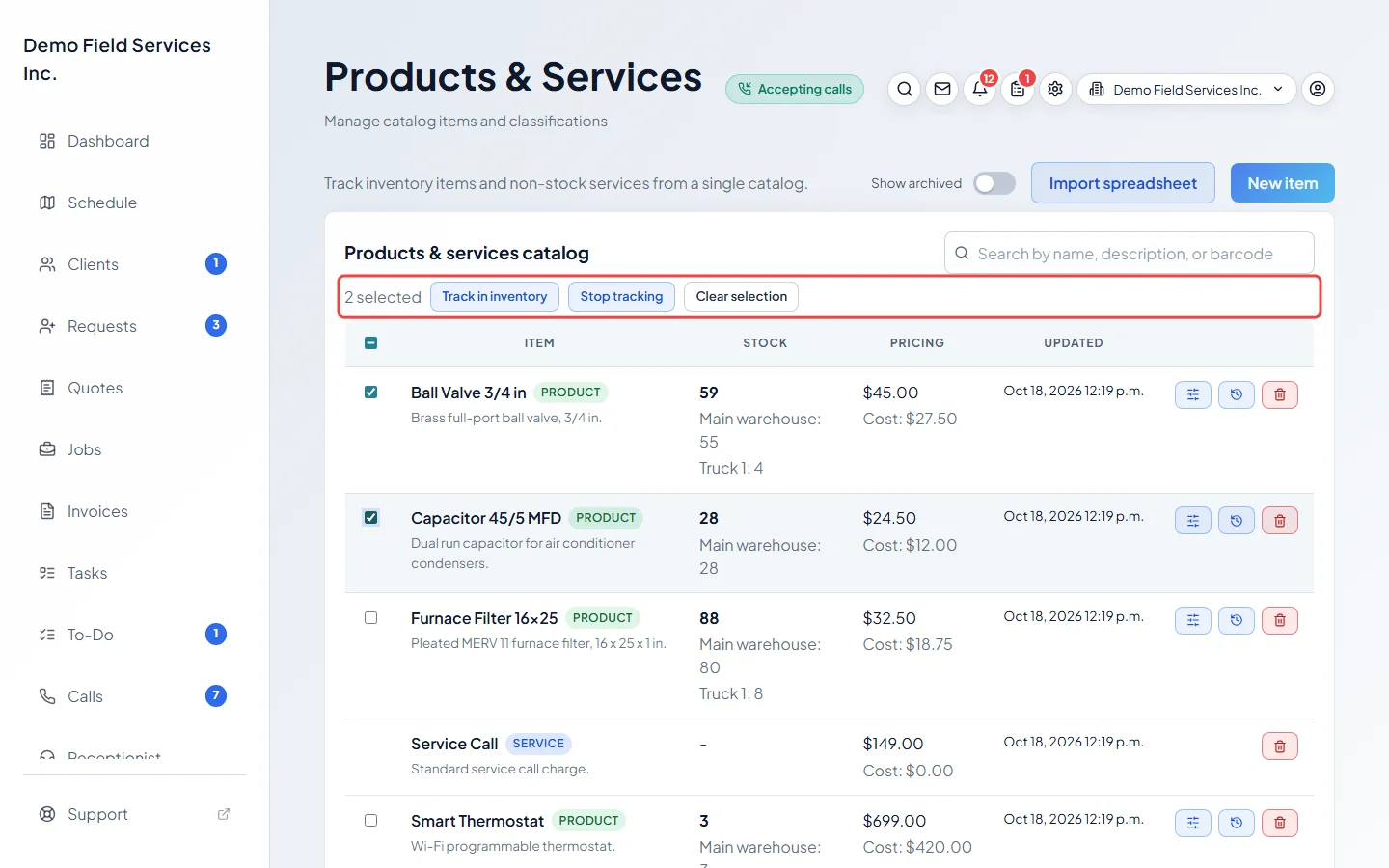Open the settings gear
The image size is (1389, 868).
(x=1055, y=90)
